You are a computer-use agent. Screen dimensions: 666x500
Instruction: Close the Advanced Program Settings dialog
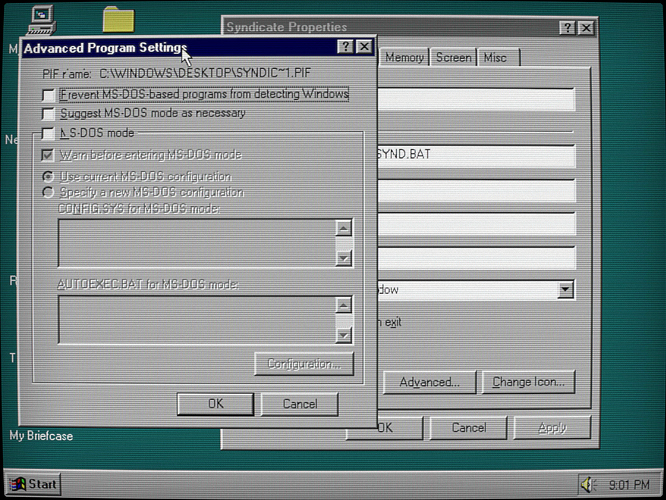[x=364, y=47]
